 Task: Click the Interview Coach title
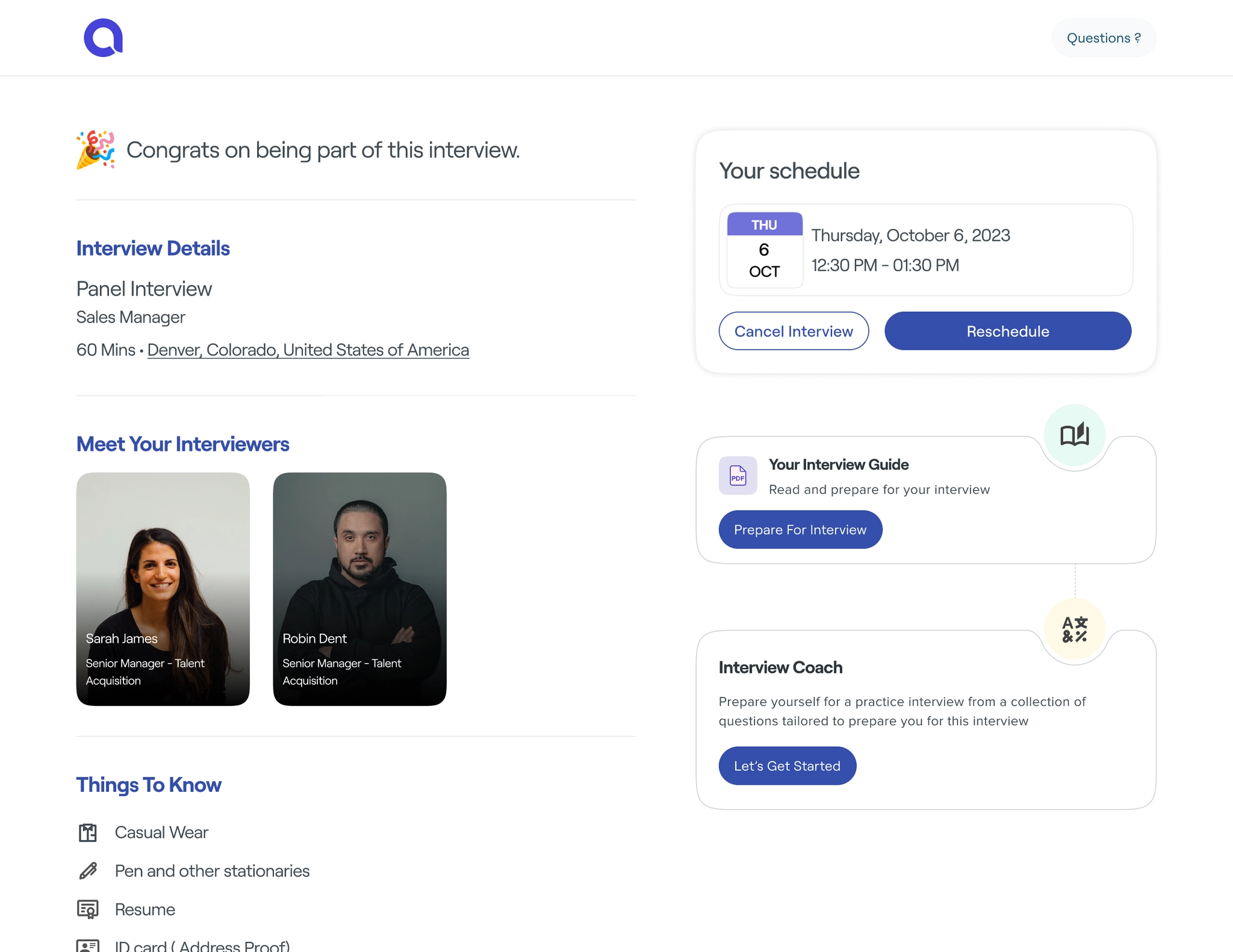click(780, 667)
